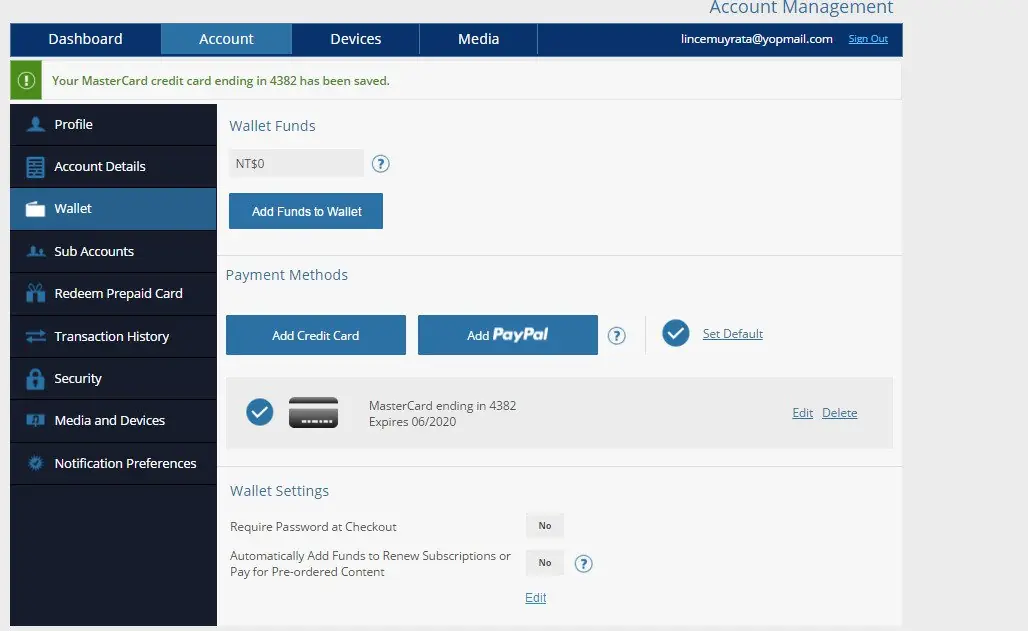Click the 'Expires 06/2020' text
The image size is (1028, 631).
(x=412, y=422)
